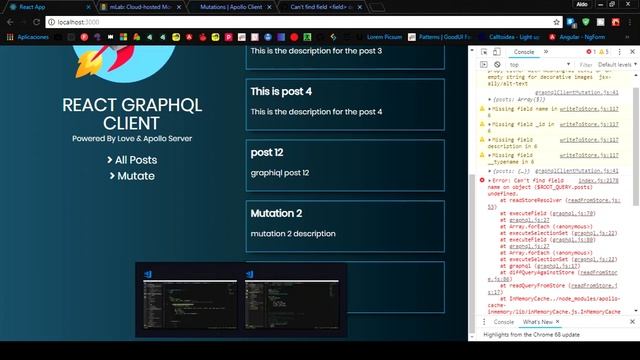Open the red extension icon beside Chrome menu
Image resolution: width=640 pixels, height=360 pixels.
click(616, 22)
